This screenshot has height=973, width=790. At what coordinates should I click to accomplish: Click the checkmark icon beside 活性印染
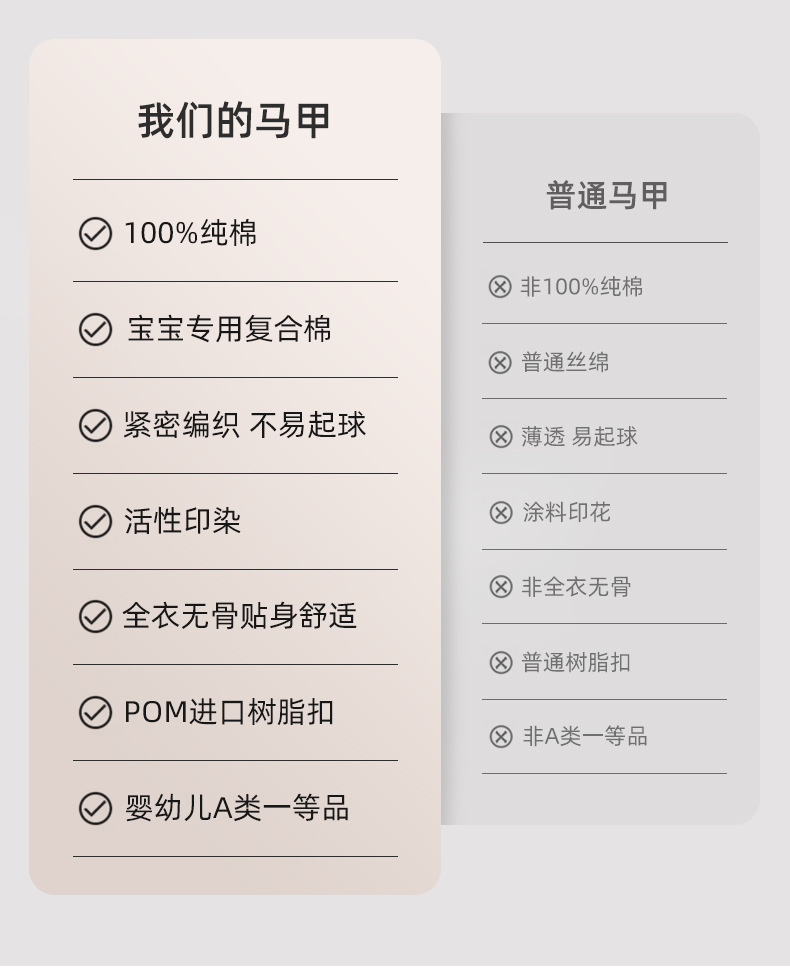[95, 522]
